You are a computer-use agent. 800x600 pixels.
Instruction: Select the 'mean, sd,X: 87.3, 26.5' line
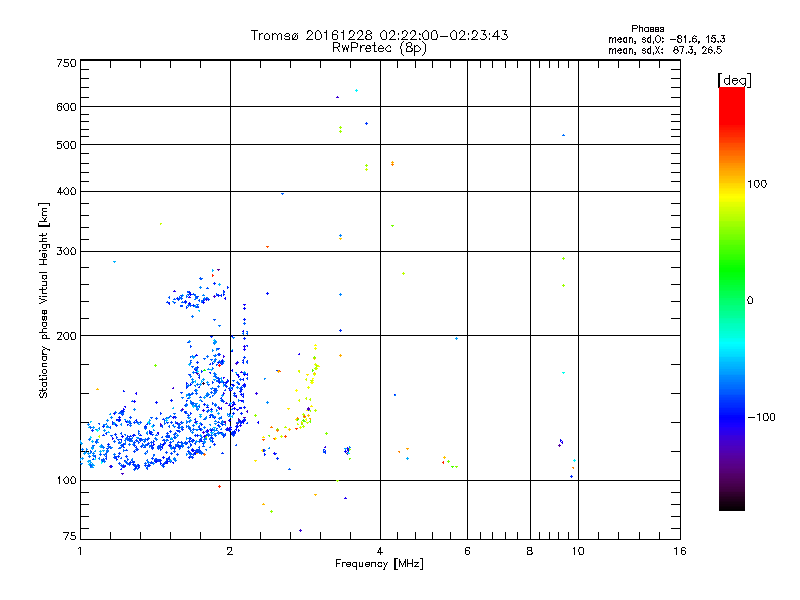point(665,50)
